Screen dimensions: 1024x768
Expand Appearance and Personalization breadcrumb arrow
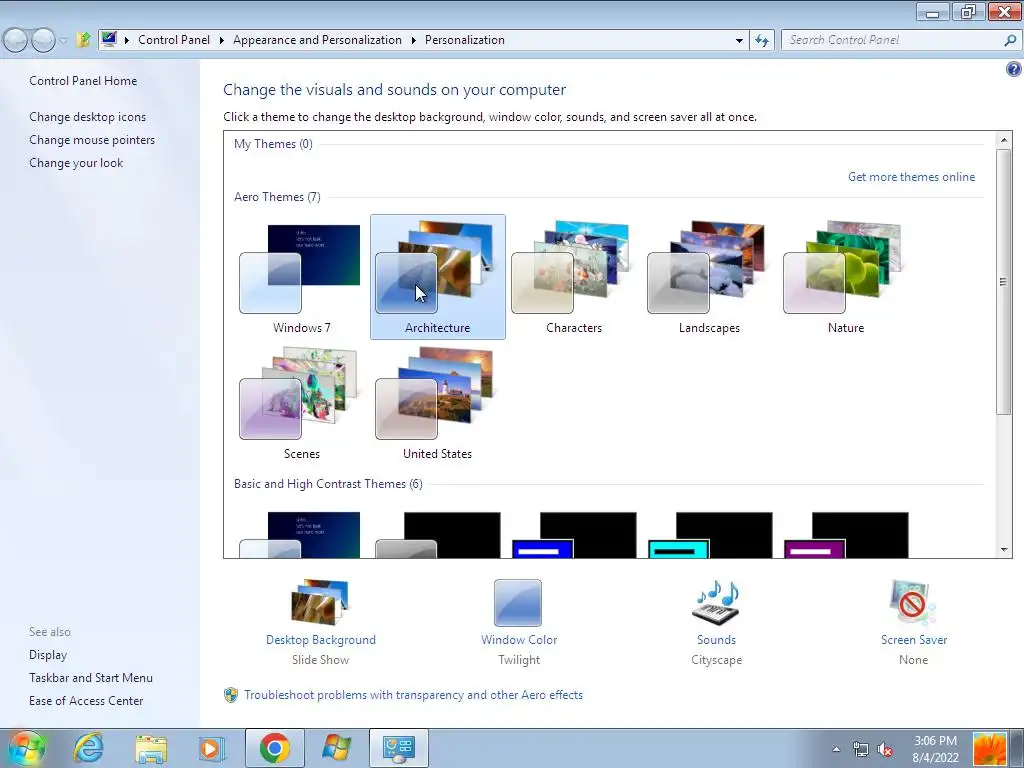tap(413, 40)
